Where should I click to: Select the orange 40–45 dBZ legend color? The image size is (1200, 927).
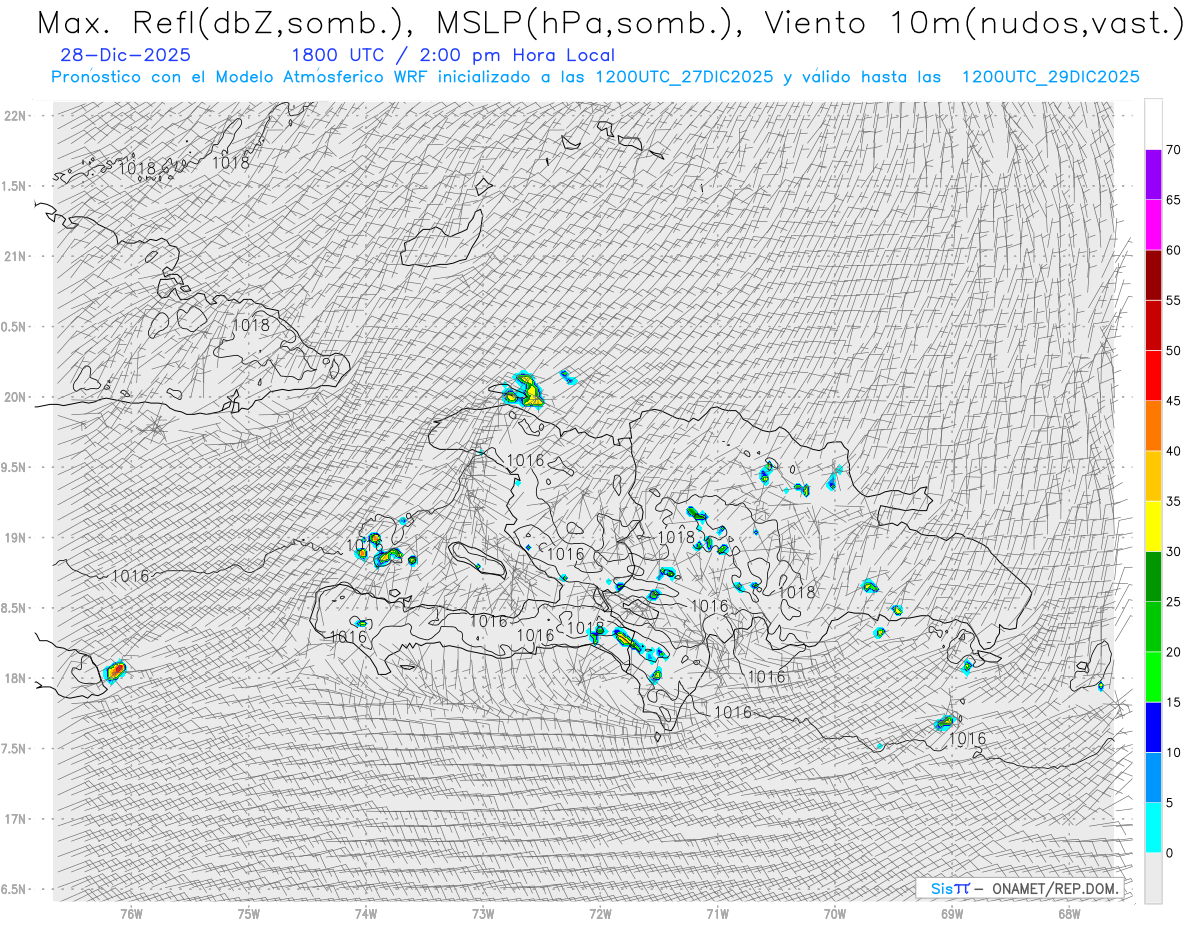point(1153,426)
